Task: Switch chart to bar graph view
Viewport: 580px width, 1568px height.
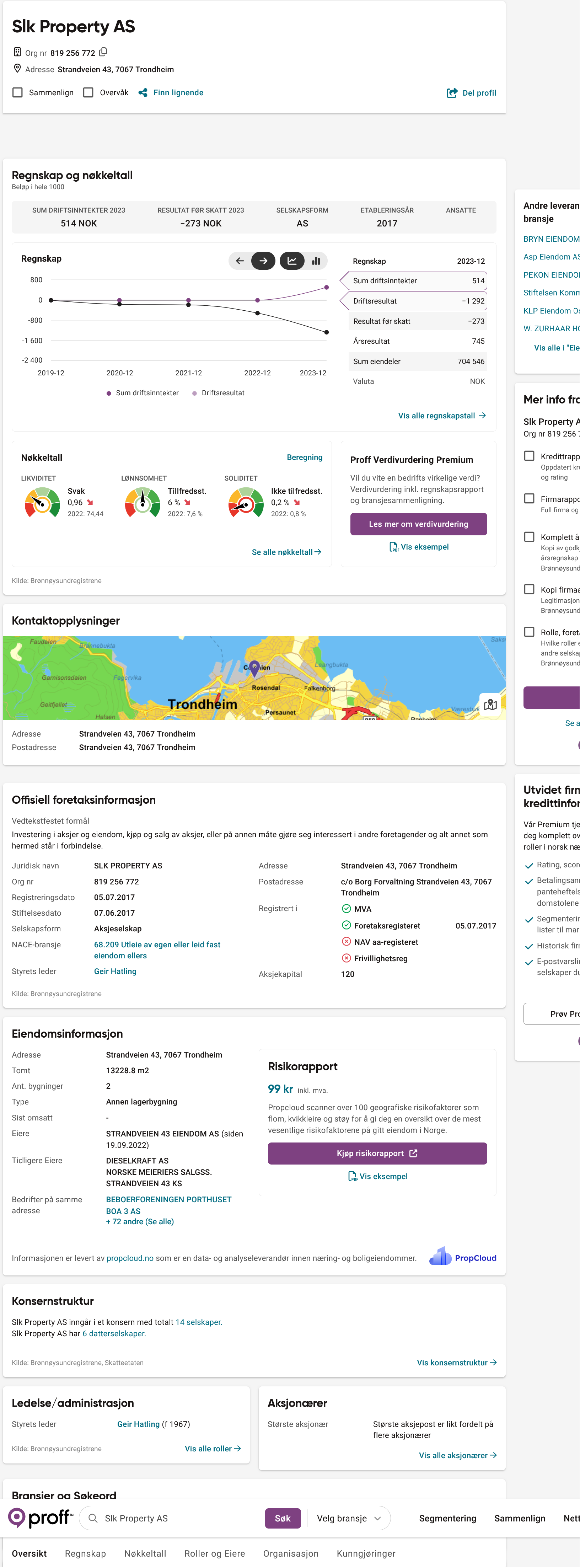Action: coord(316,261)
